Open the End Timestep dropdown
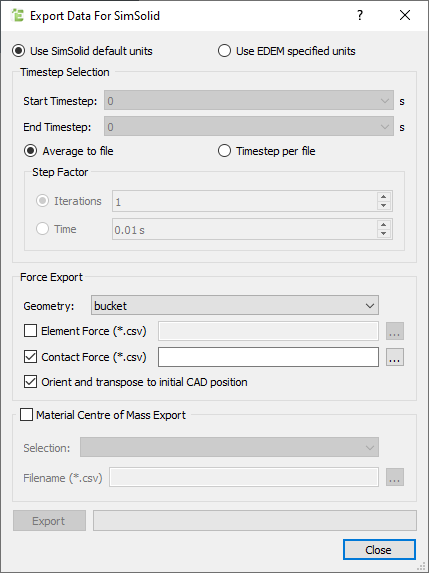The width and height of the screenshot is (429, 573). pyautogui.click(x=248, y=126)
